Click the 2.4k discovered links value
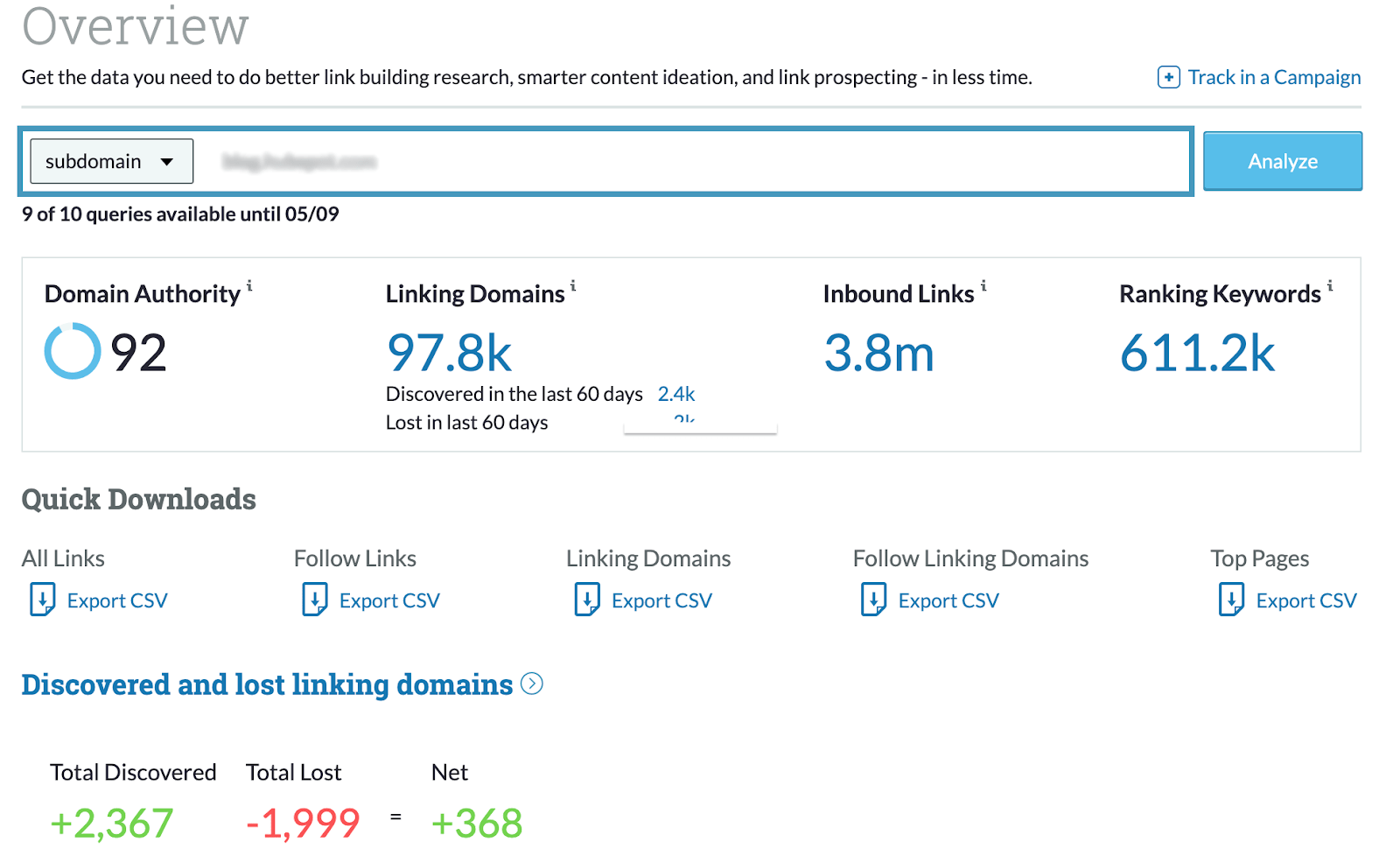Image resolution: width=1400 pixels, height=856 pixels. point(677,394)
